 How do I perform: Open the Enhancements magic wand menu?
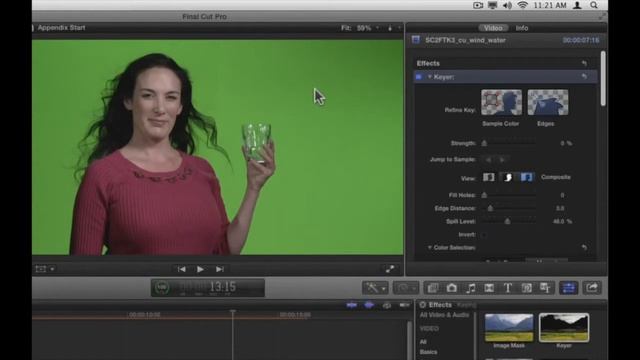375,288
